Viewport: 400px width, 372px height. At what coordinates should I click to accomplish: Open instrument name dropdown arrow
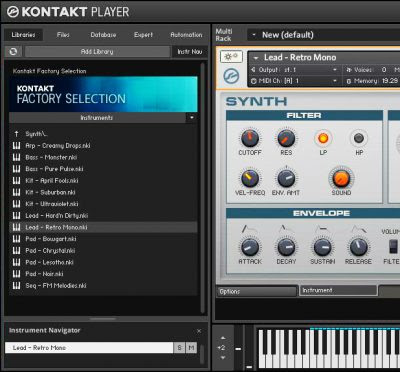256,58
